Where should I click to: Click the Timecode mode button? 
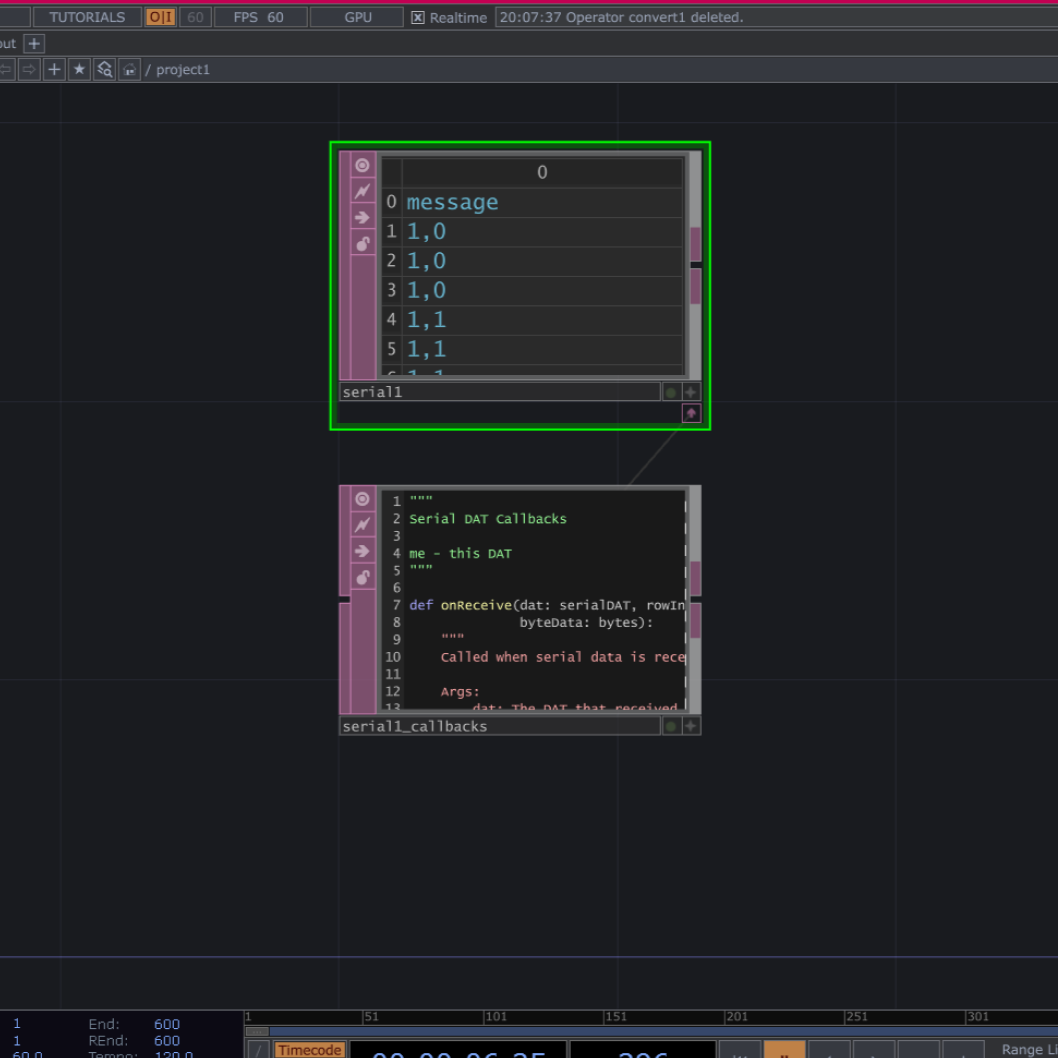(x=309, y=1050)
